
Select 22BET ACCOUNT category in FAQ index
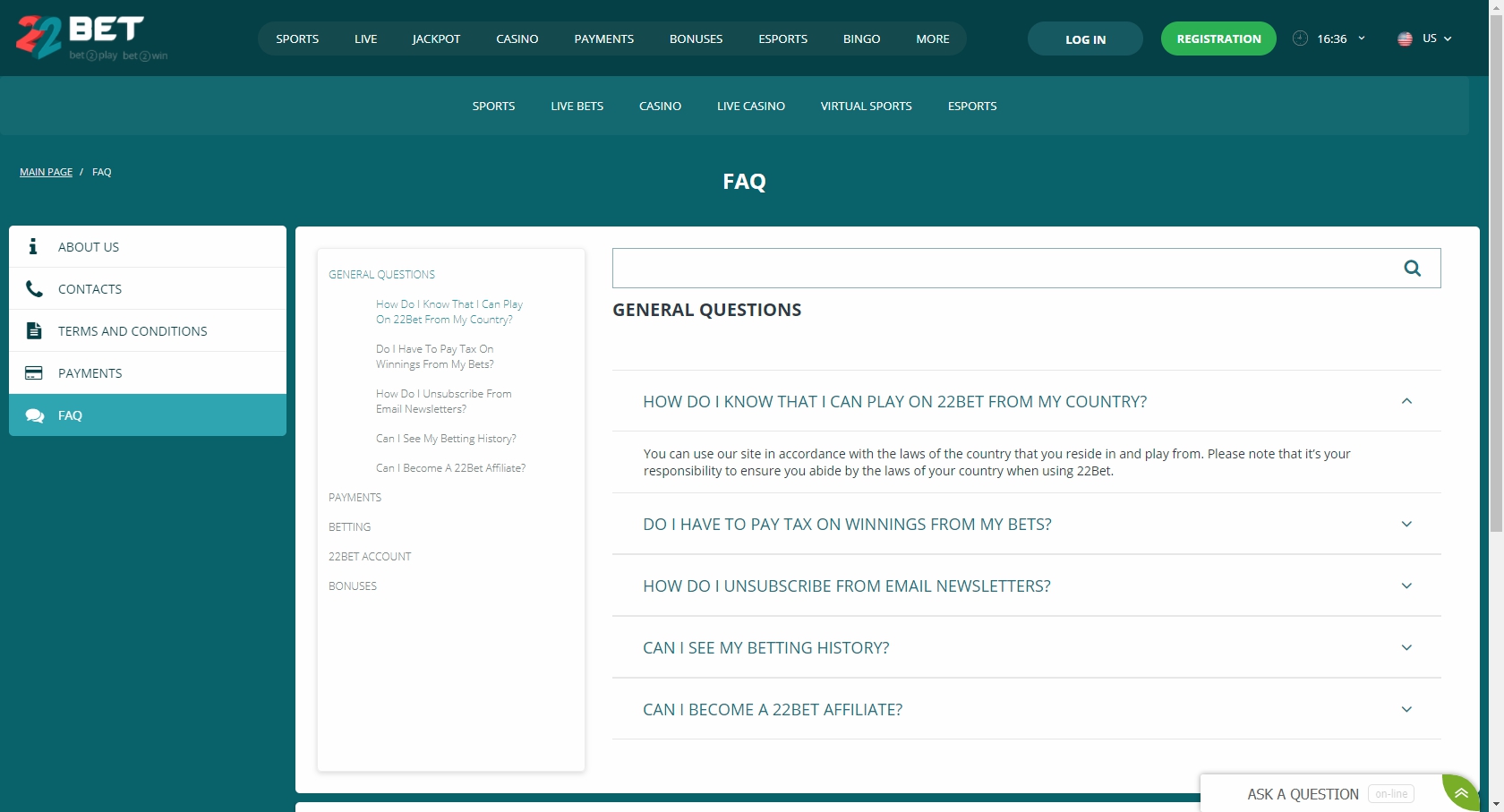point(370,557)
